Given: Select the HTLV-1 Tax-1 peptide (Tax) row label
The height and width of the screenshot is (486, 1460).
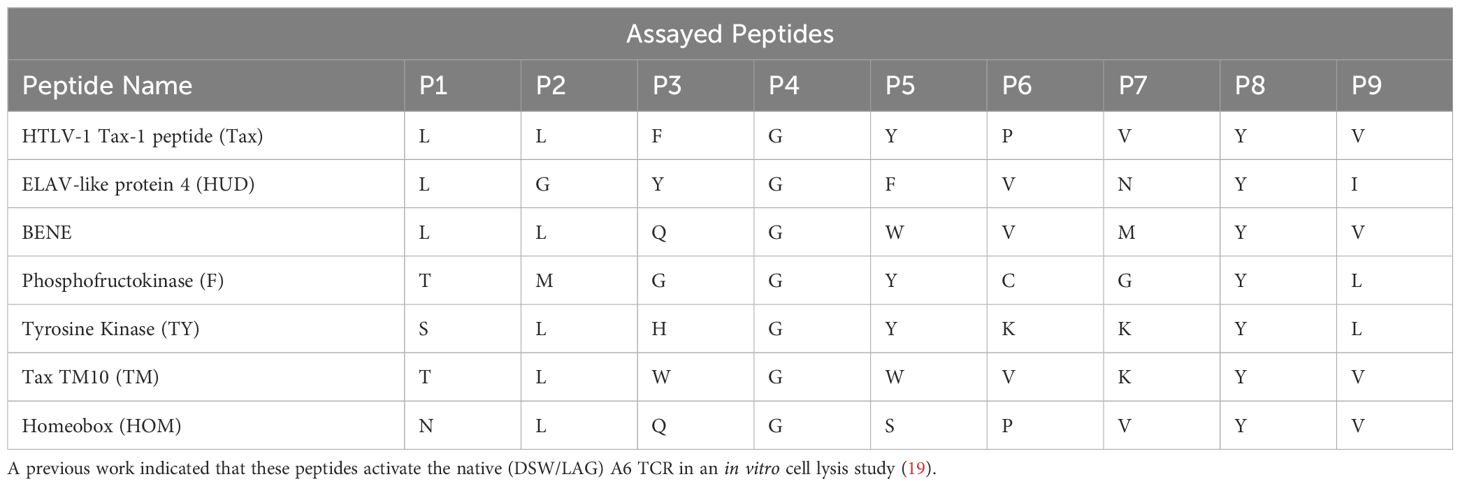Looking at the screenshot, I should (x=142, y=136).
